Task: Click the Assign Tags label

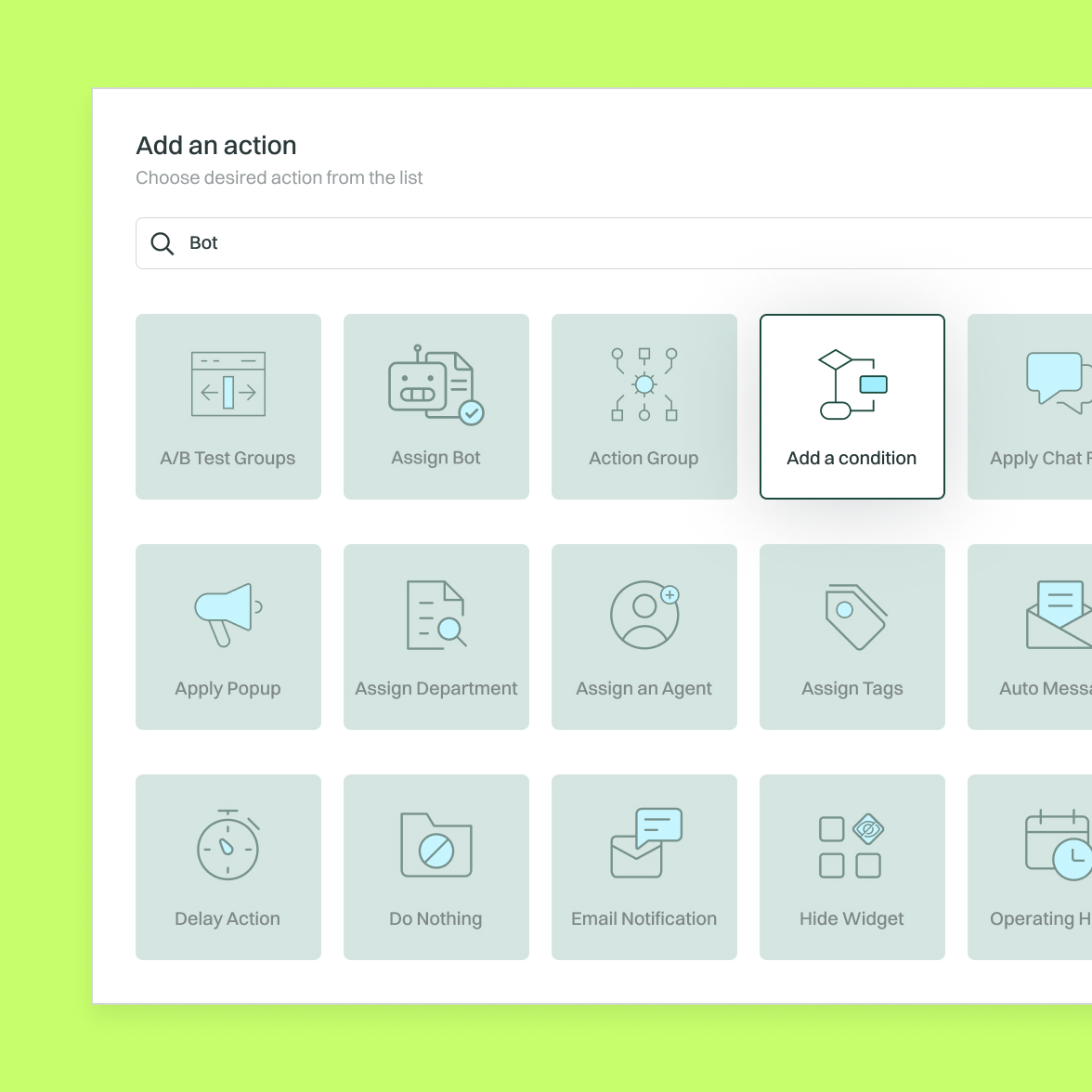Action: (x=852, y=689)
